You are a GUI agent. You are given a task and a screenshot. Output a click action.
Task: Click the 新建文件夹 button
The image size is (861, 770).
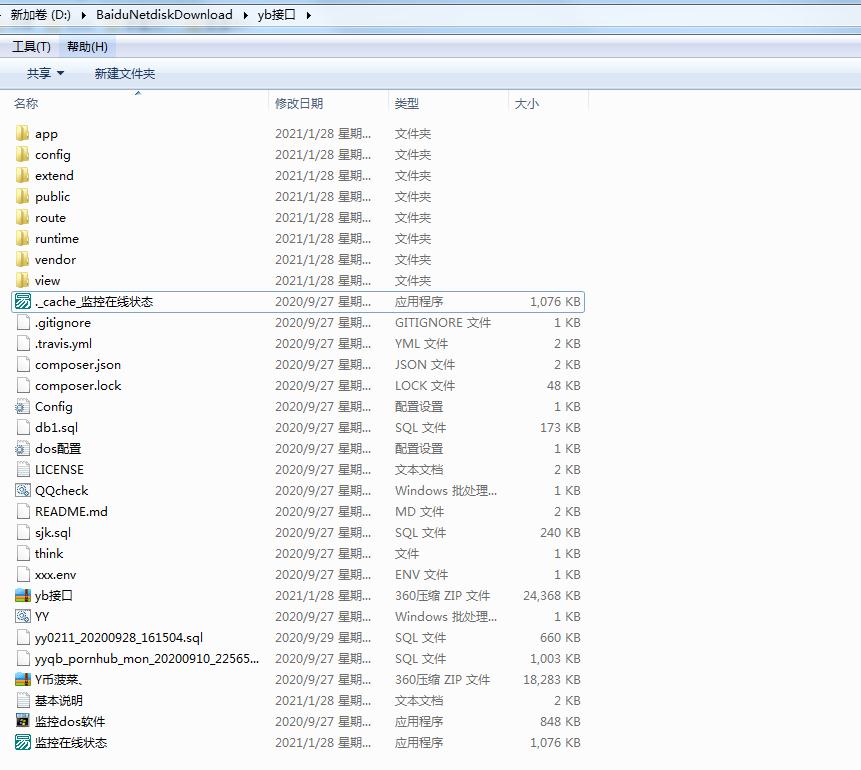(125, 74)
